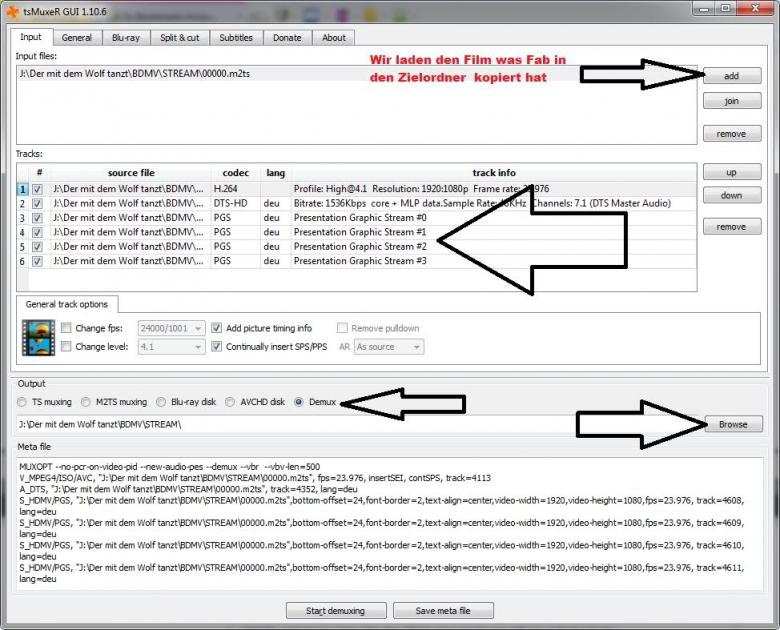Toggle checkbox for Presentation Graphic Stream #1
Image resolution: width=780 pixels, height=630 pixels.
[37, 232]
